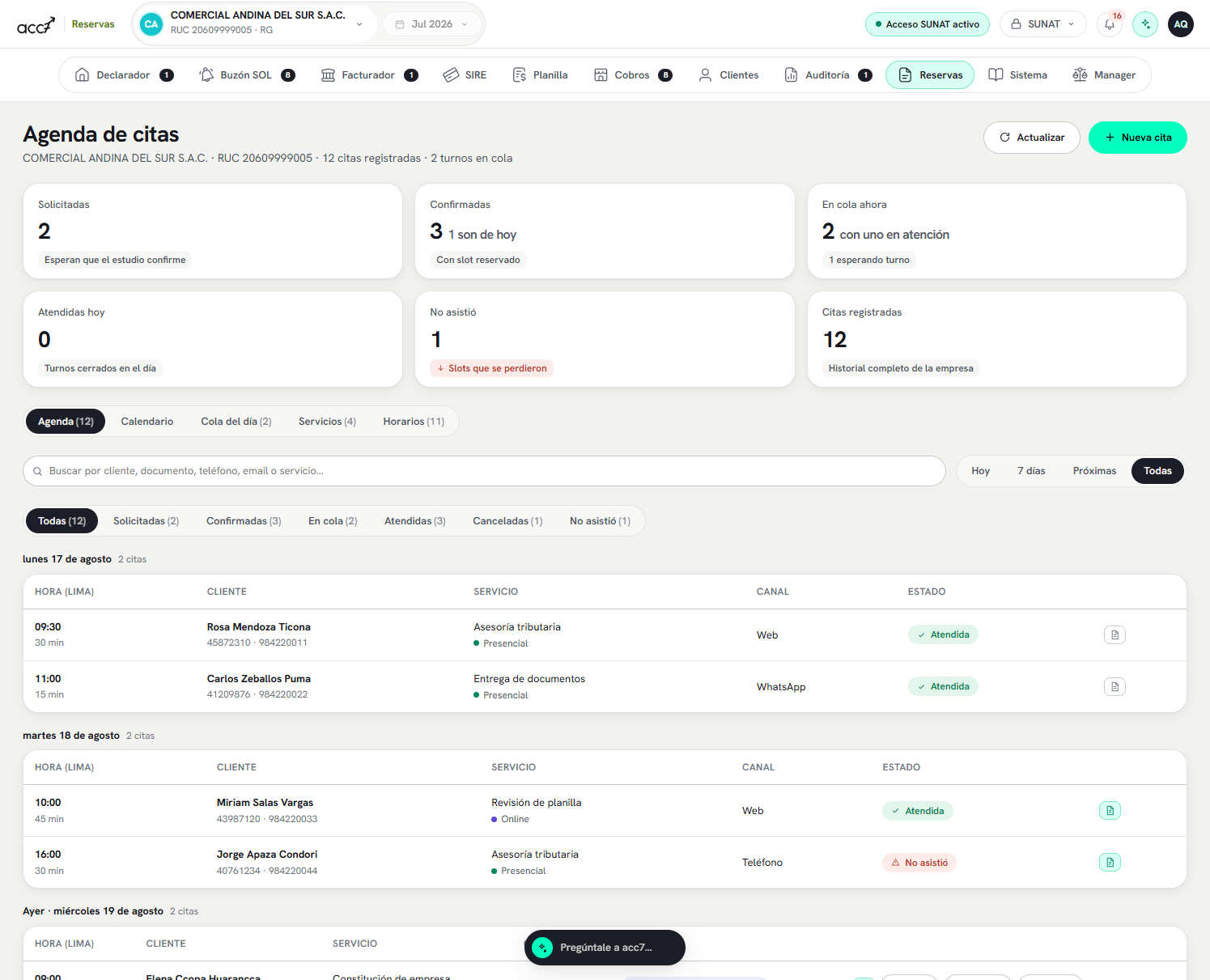Switch to the Calendario tab
Viewport: 1210px width, 980px height.
147,422
